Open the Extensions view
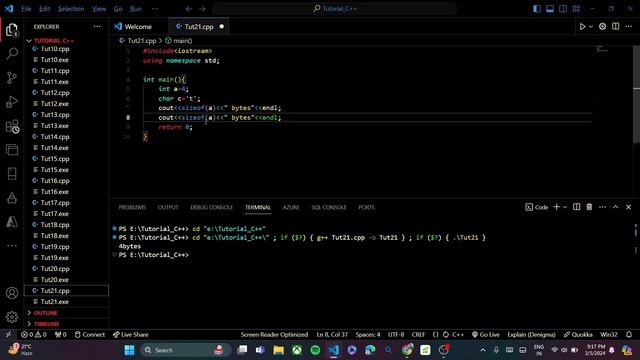640x360 pixels. pyautogui.click(x=12, y=126)
